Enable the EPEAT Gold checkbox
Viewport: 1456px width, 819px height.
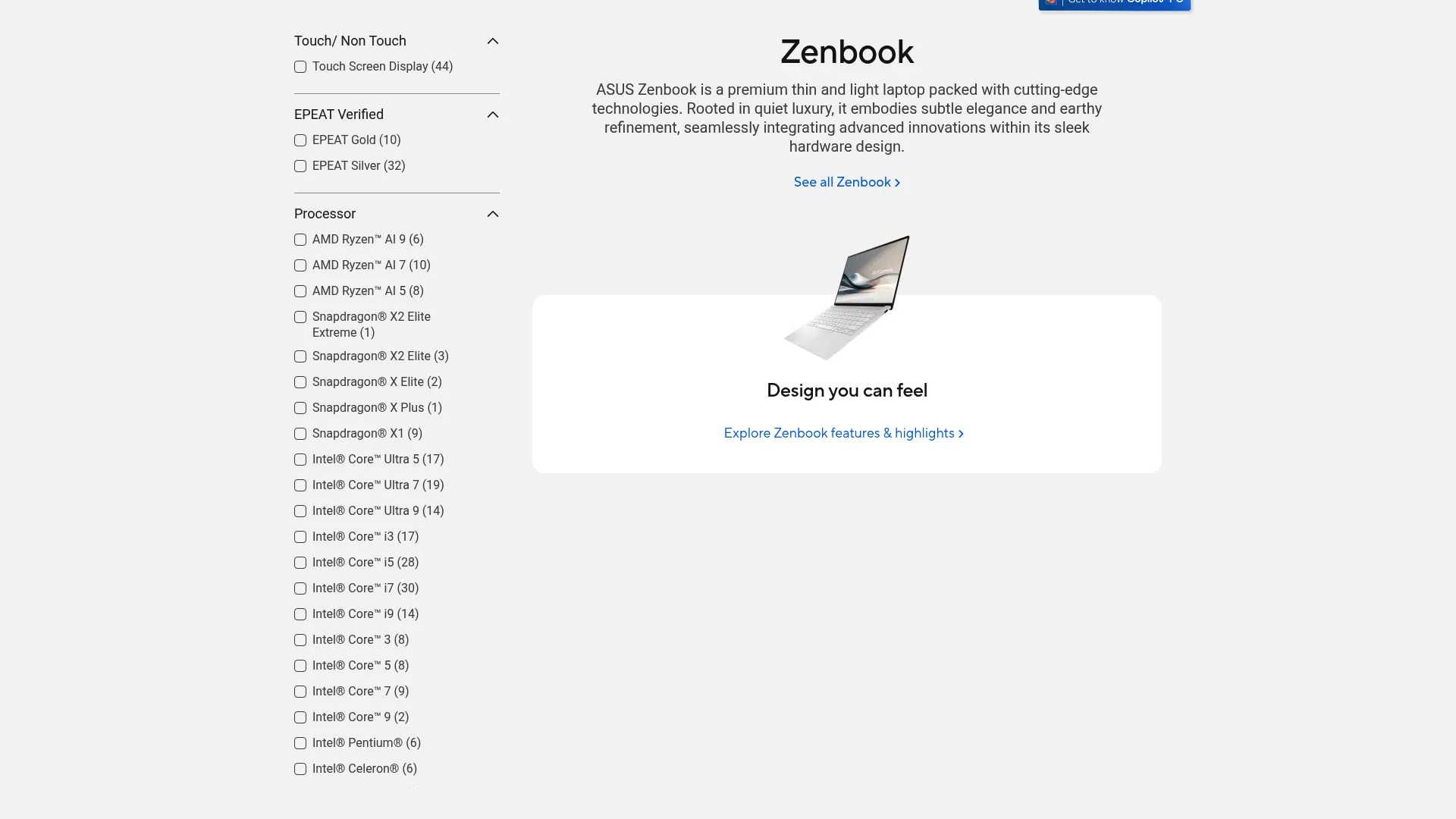point(300,140)
